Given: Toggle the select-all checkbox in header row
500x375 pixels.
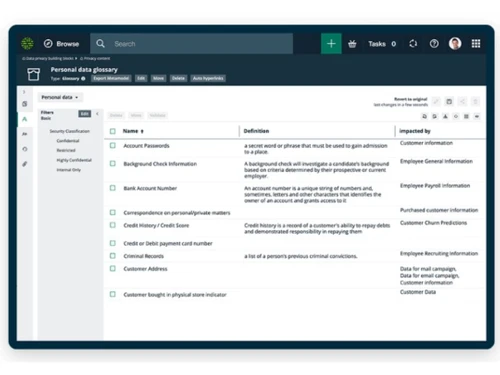Looking at the screenshot, I should click(x=113, y=131).
